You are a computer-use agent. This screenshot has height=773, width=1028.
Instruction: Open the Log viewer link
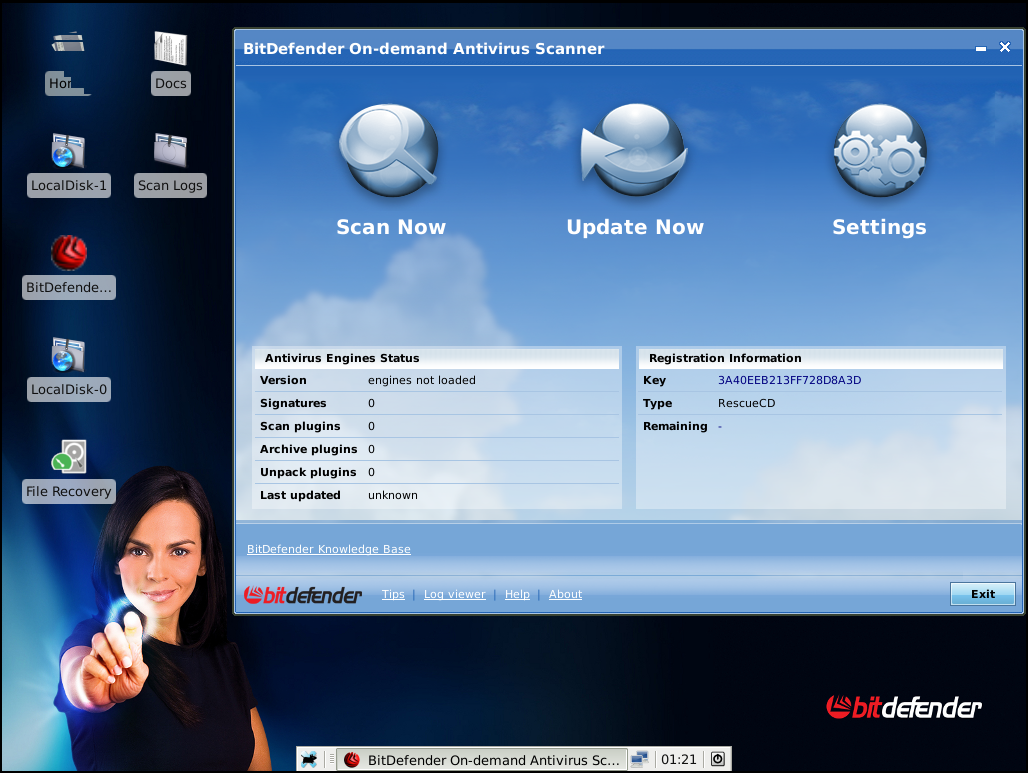click(454, 594)
